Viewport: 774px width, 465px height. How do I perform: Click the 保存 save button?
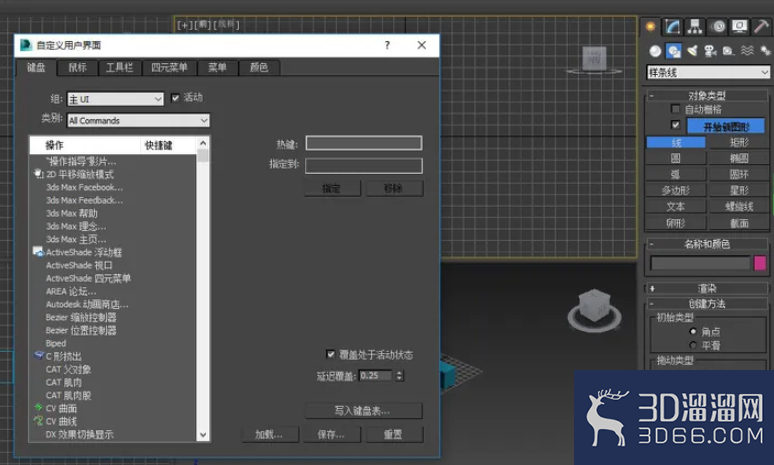click(332, 434)
